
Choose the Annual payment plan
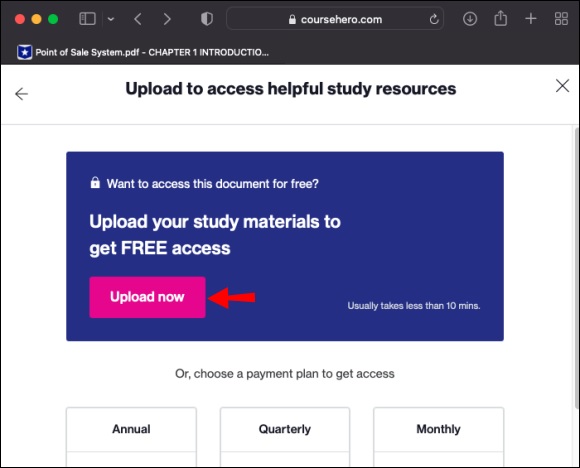(131, 429)
